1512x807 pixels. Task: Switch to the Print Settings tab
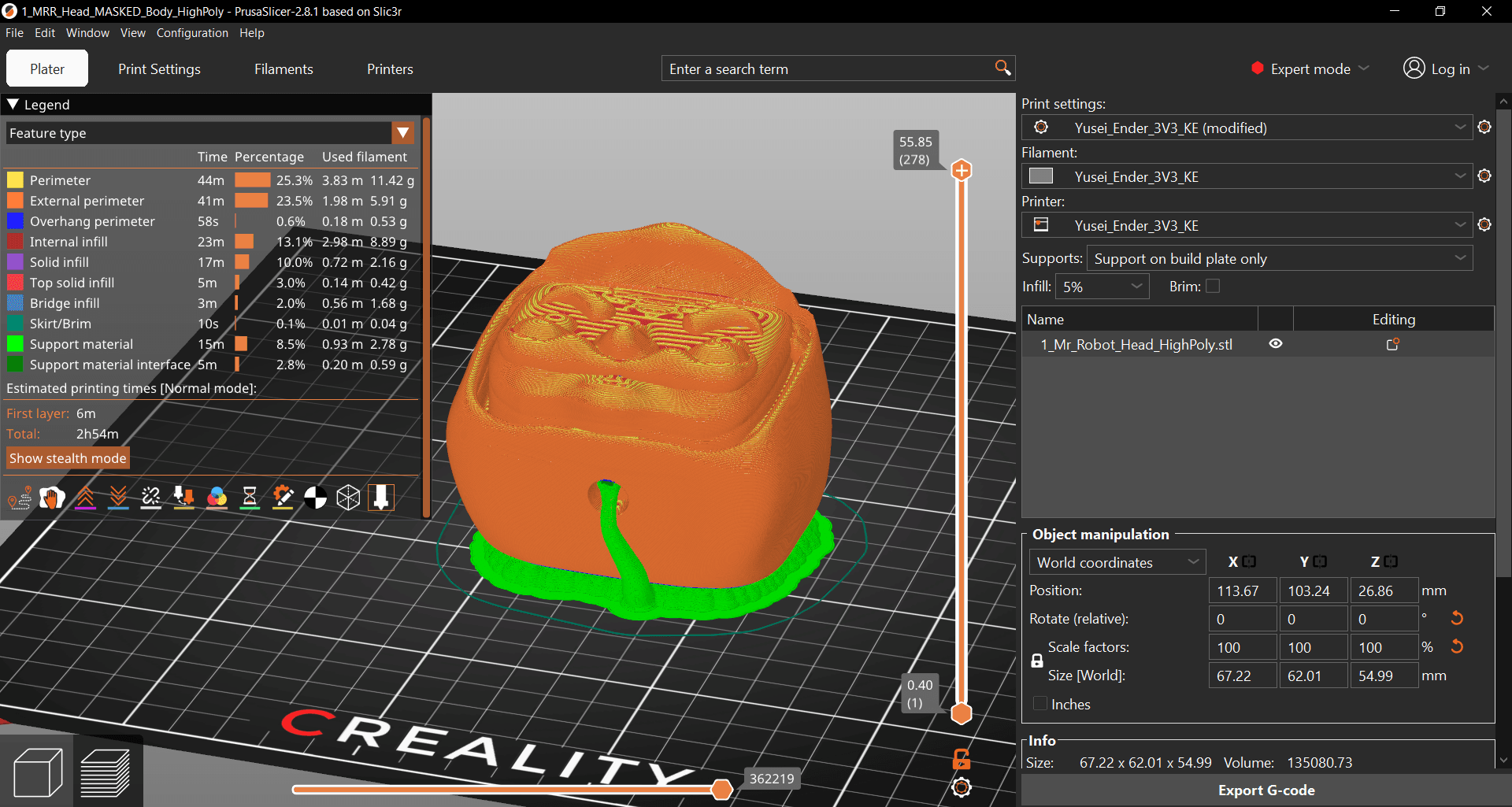(159, 69)
